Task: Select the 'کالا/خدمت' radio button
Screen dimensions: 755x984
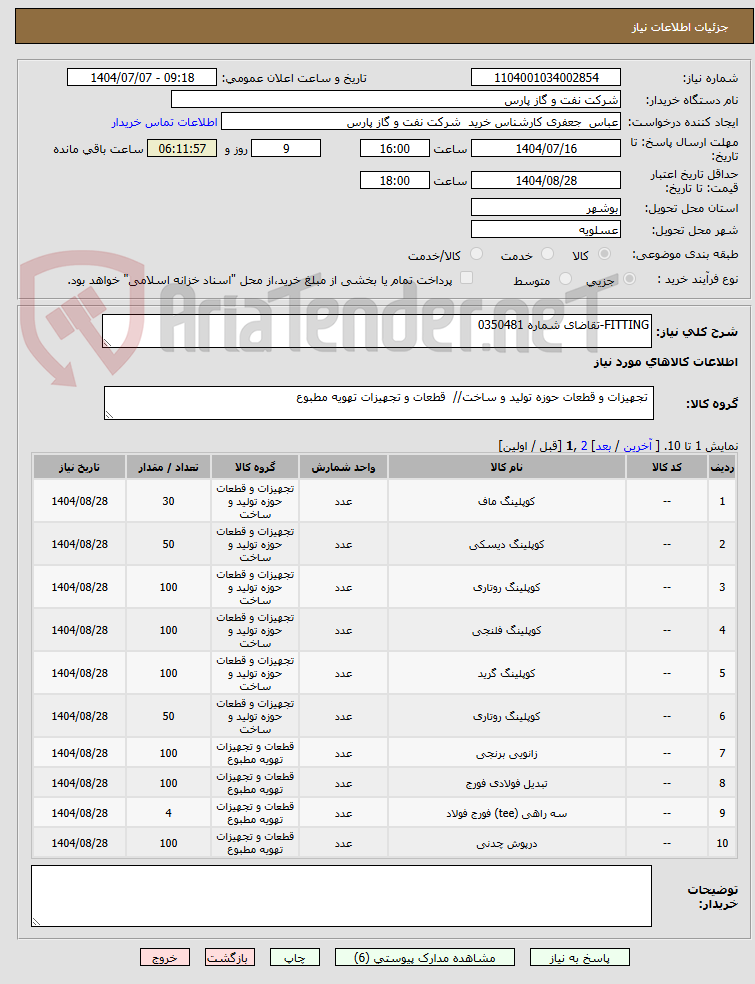Action: pyautogui.click(x=476, y=254)
